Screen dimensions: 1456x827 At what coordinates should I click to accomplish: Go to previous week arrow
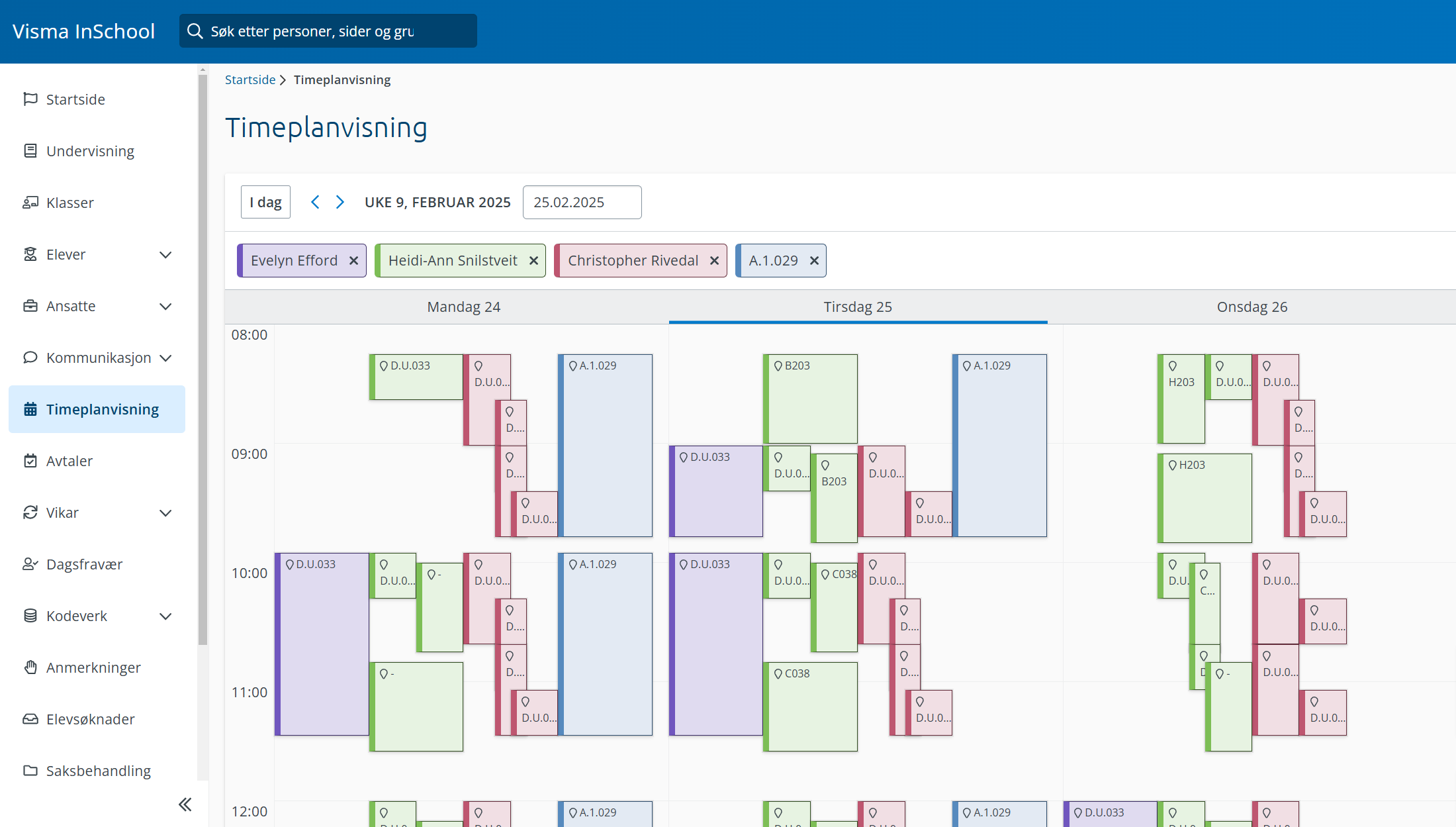pos(316,202)
